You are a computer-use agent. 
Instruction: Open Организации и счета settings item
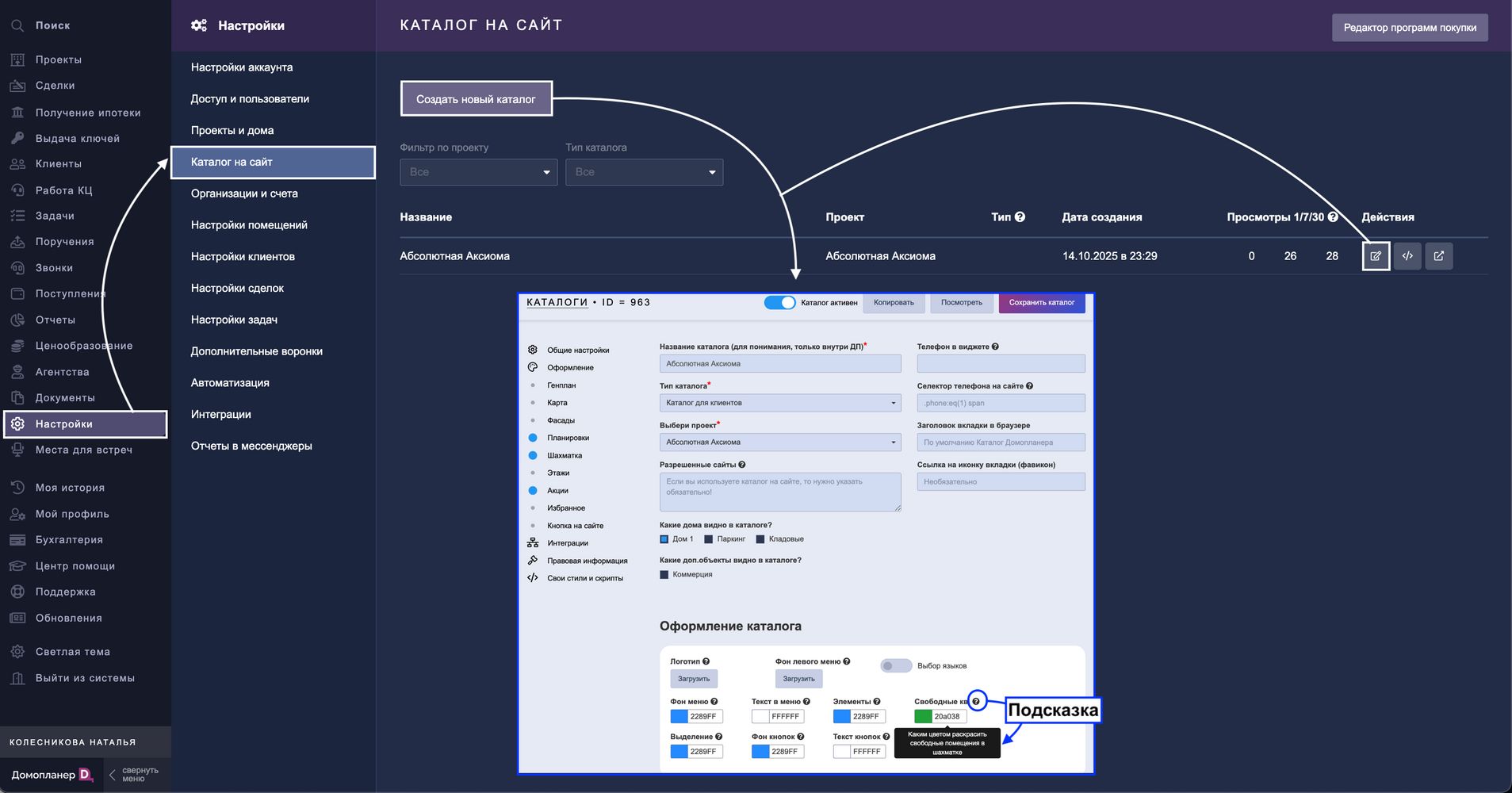click(244, 193)
